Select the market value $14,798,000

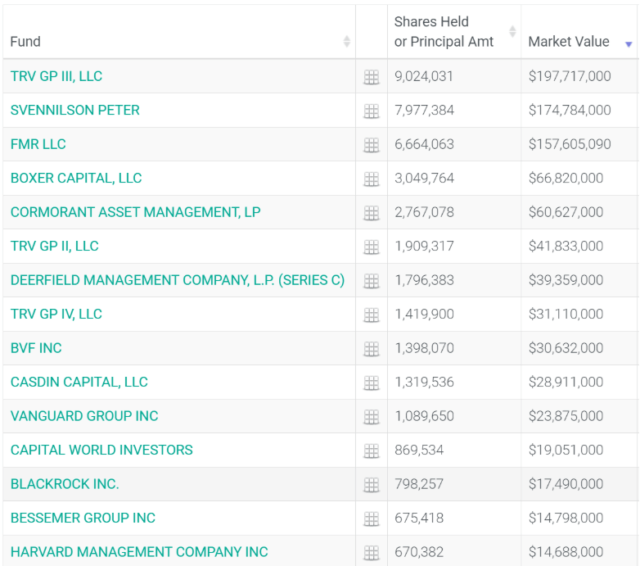tap(566, 518)
